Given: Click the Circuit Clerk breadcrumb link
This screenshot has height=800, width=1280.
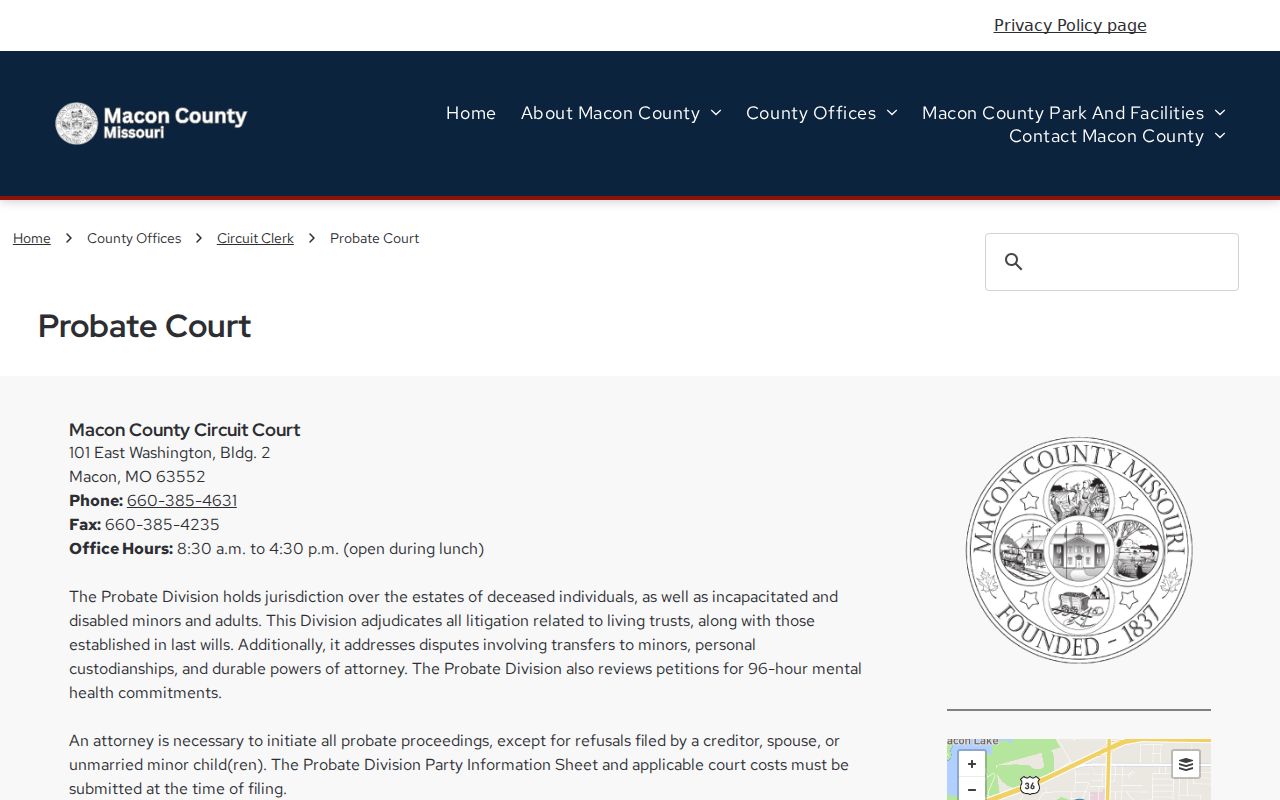Looking at the screenshot, I should click(255, 238).
